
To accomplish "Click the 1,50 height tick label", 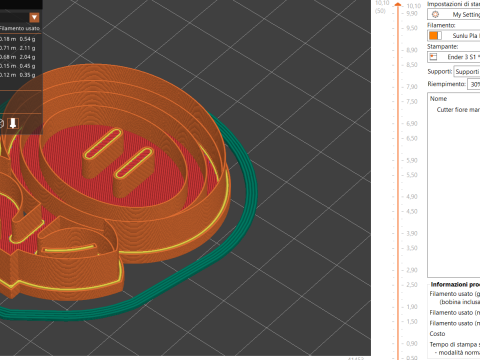I will [x=412, y=321].
